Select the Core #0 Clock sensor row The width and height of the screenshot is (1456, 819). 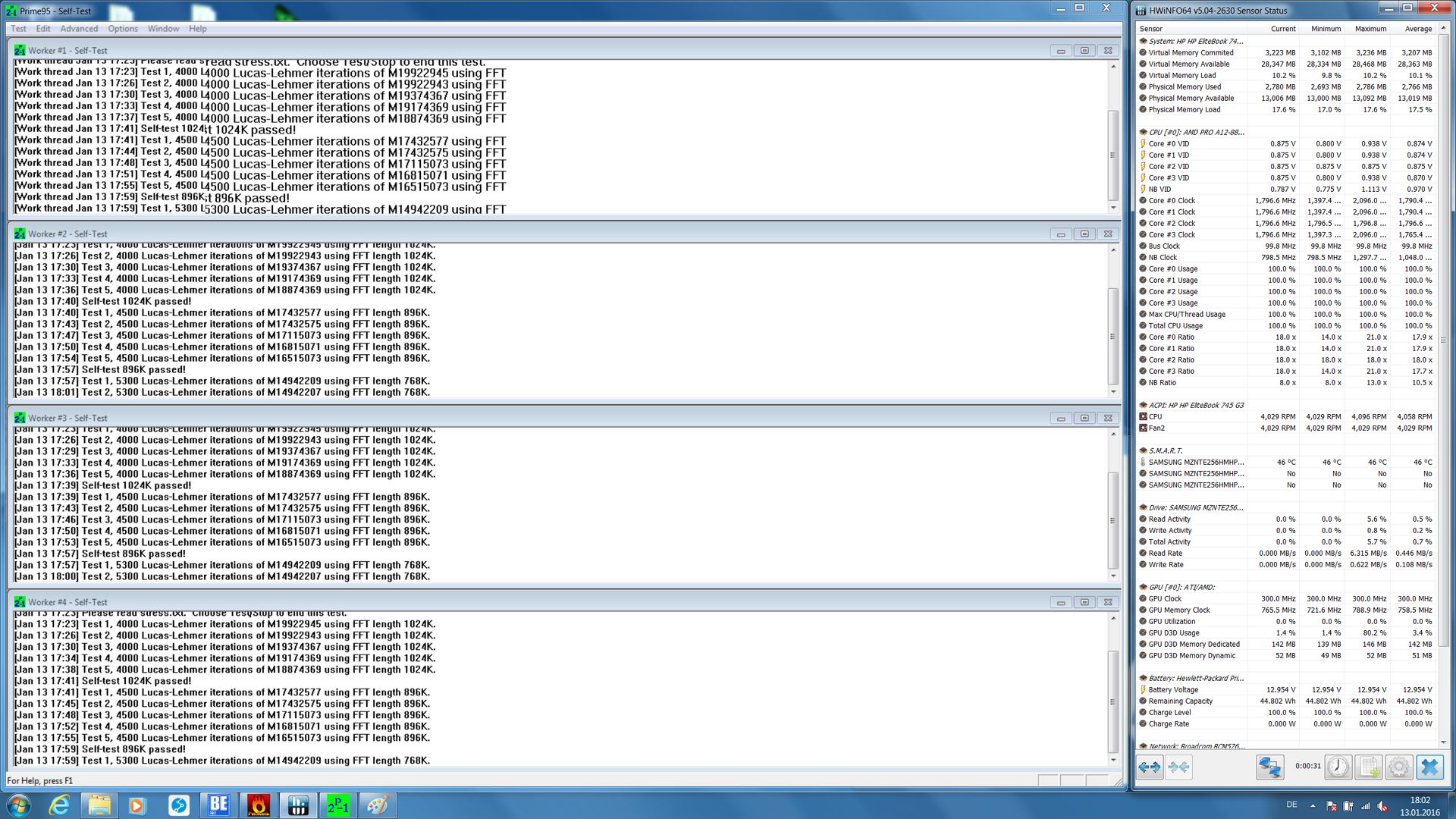coord(1285,200)
